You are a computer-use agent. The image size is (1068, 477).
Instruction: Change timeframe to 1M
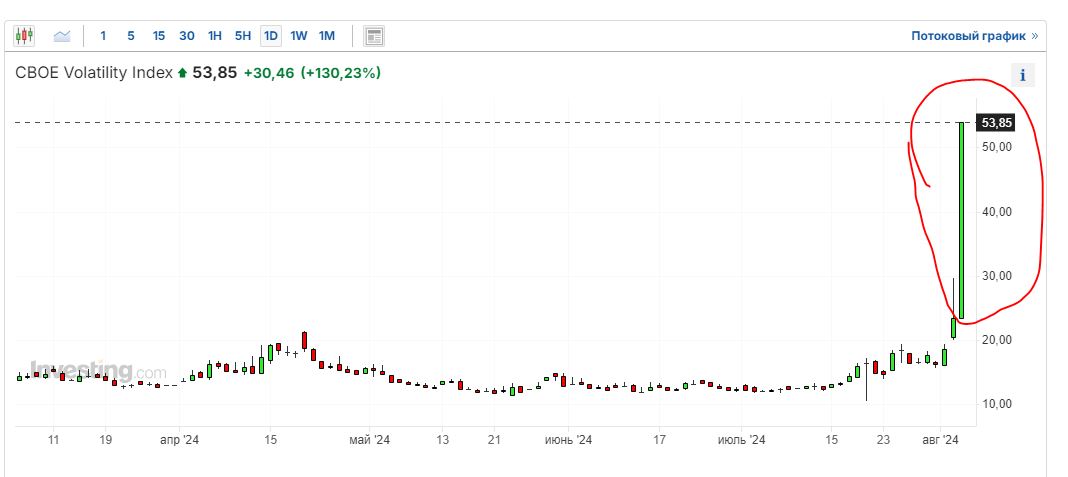click(x=326, y=36)
